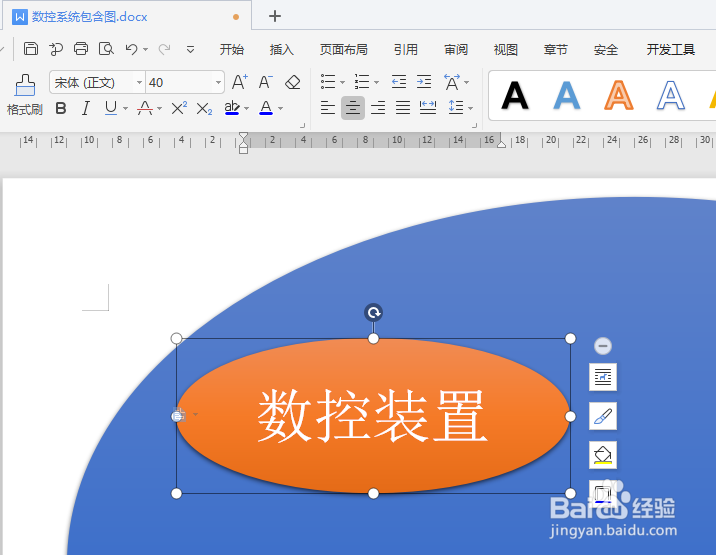Open Print Preview icon

106,48
